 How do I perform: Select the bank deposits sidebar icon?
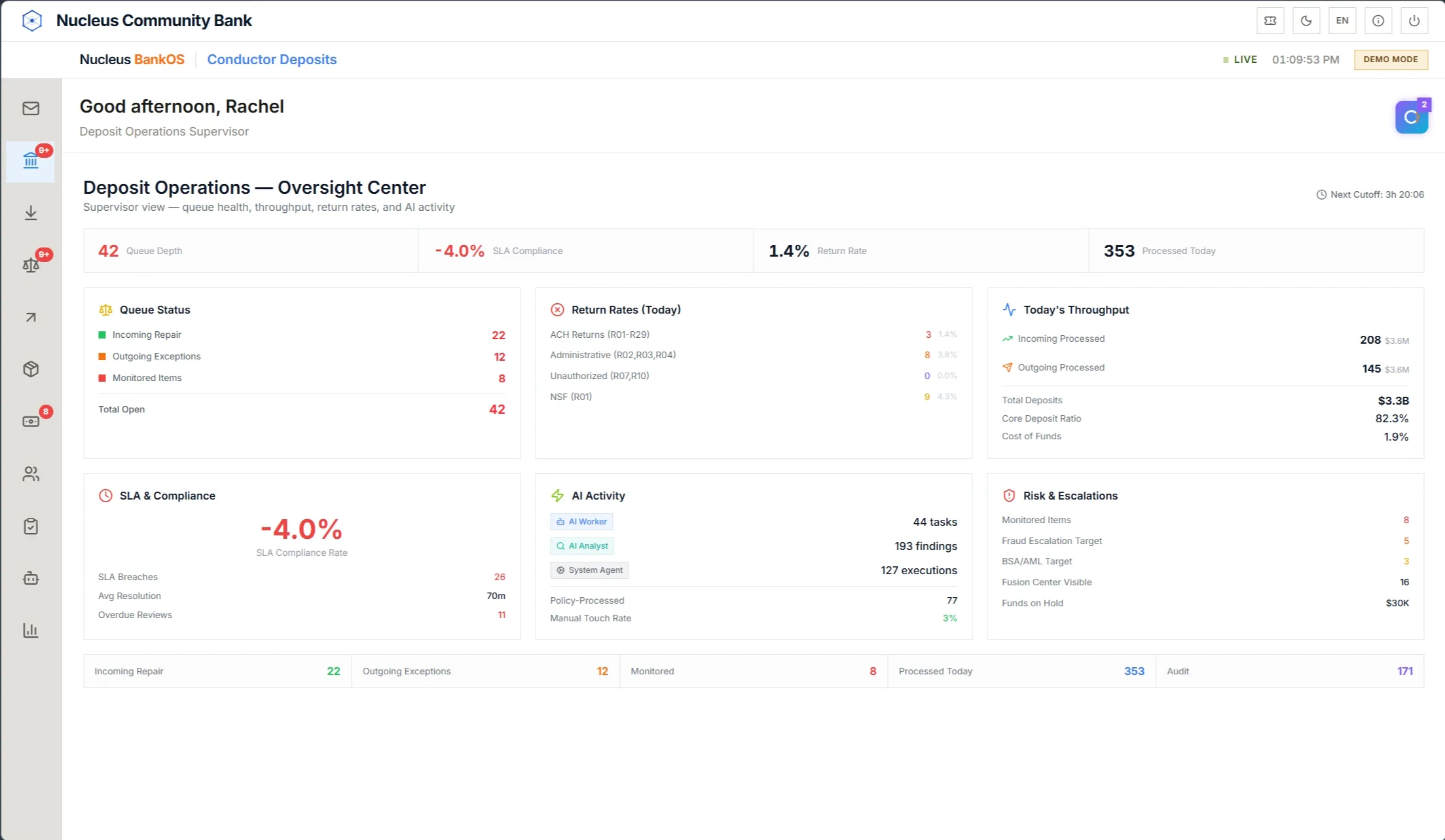(31, 161)
